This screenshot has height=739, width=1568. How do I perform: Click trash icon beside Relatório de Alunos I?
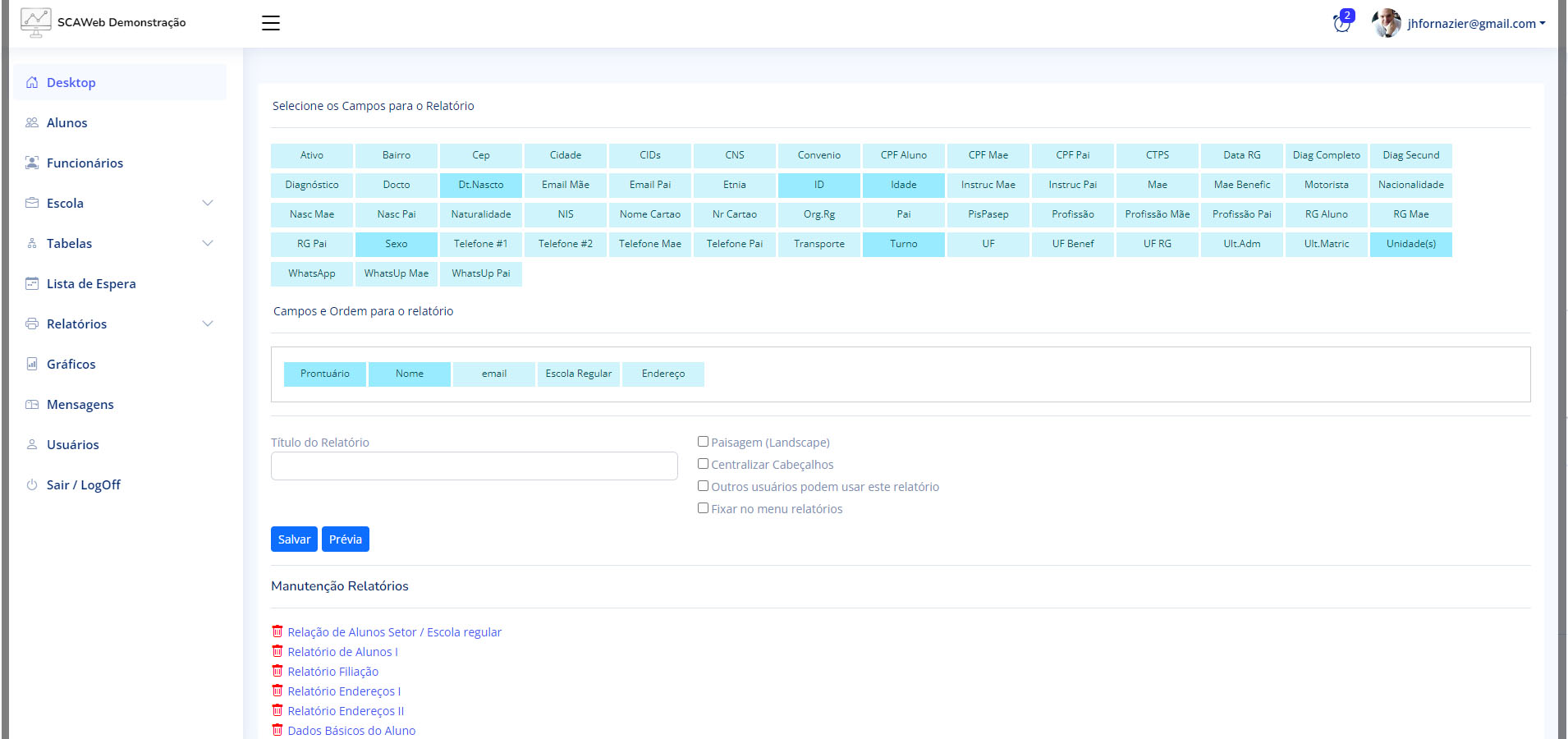(x=277, y=651)
